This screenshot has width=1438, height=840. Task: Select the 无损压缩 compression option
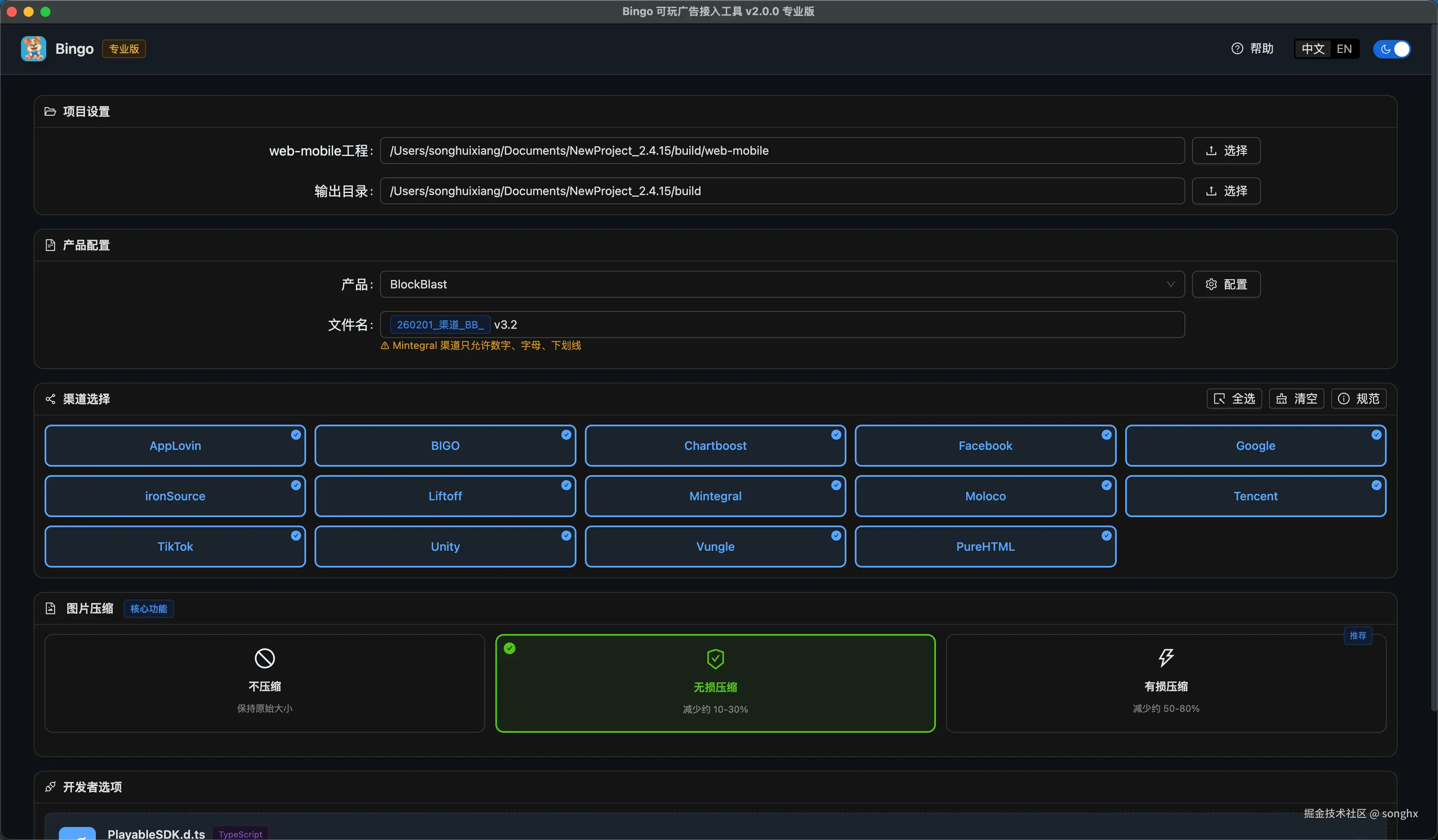tap(715, 683)
